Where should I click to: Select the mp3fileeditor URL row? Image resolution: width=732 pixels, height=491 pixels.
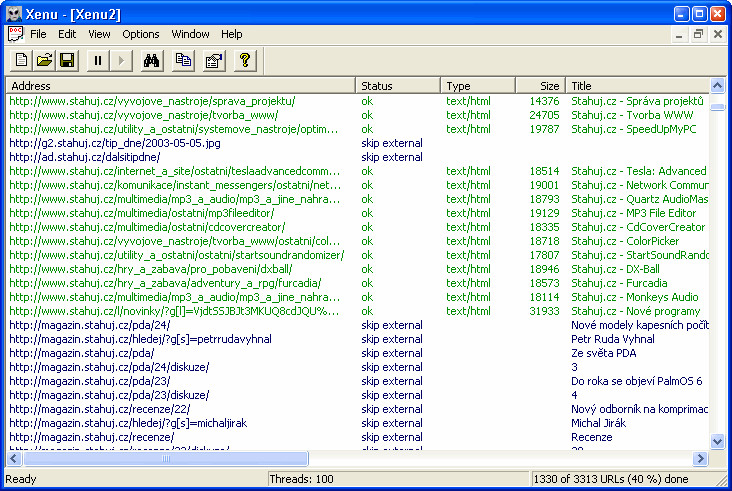(357, 213)
